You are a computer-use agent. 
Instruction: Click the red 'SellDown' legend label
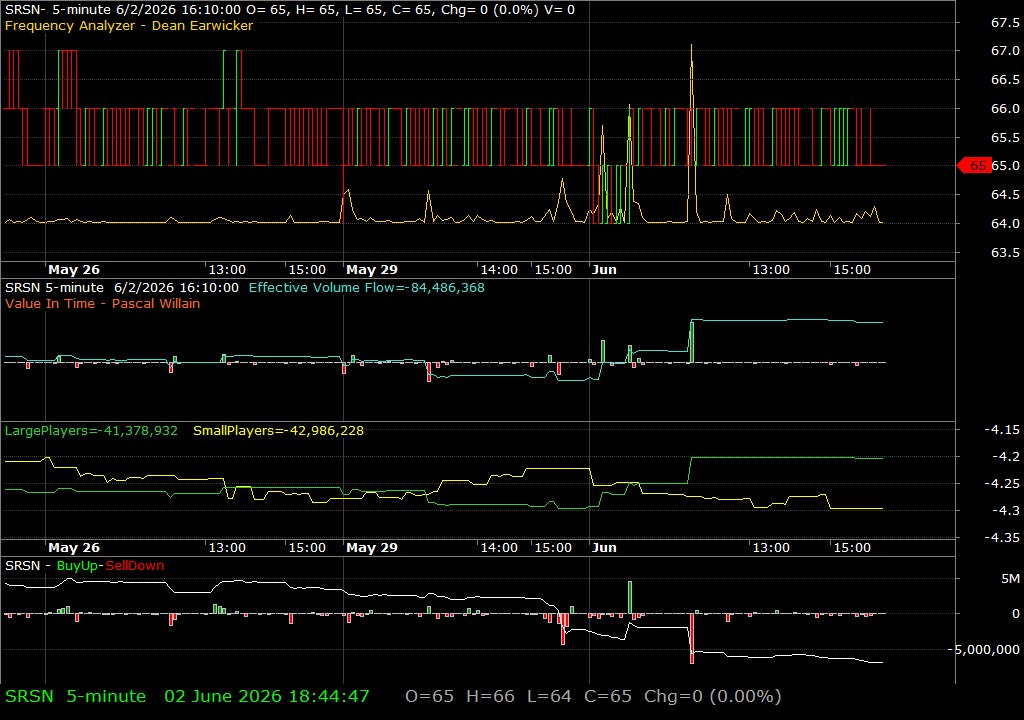(135, 566)
